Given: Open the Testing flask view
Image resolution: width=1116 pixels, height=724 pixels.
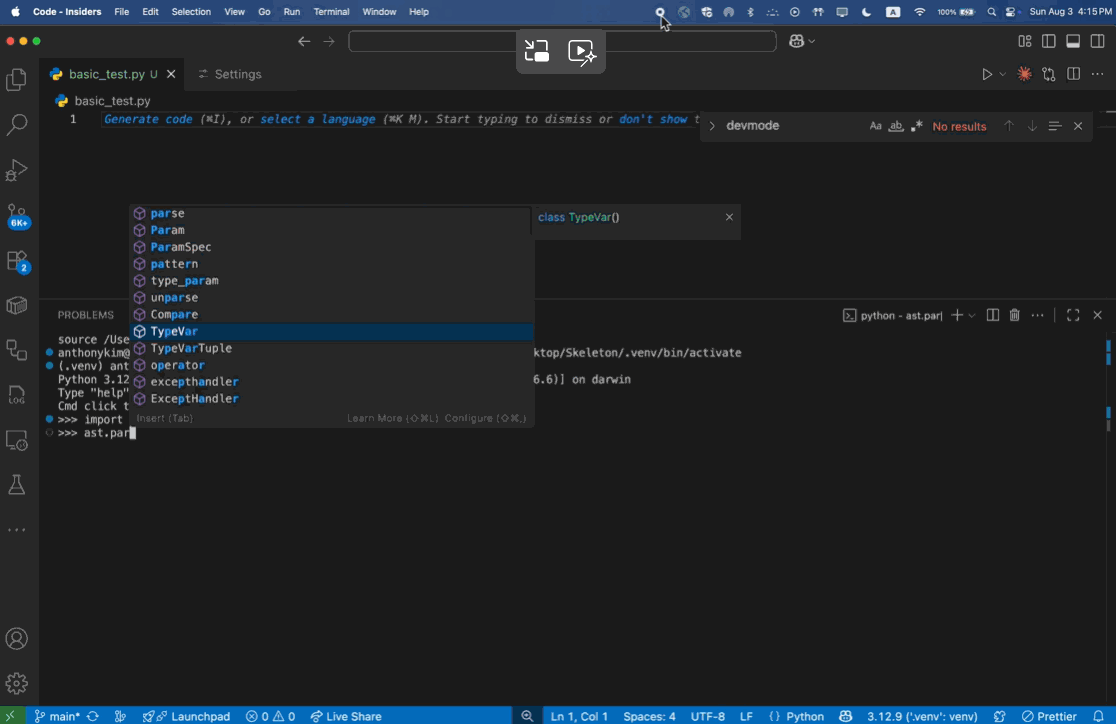Looking at the screenshot, I should click(x=17, y=485).
